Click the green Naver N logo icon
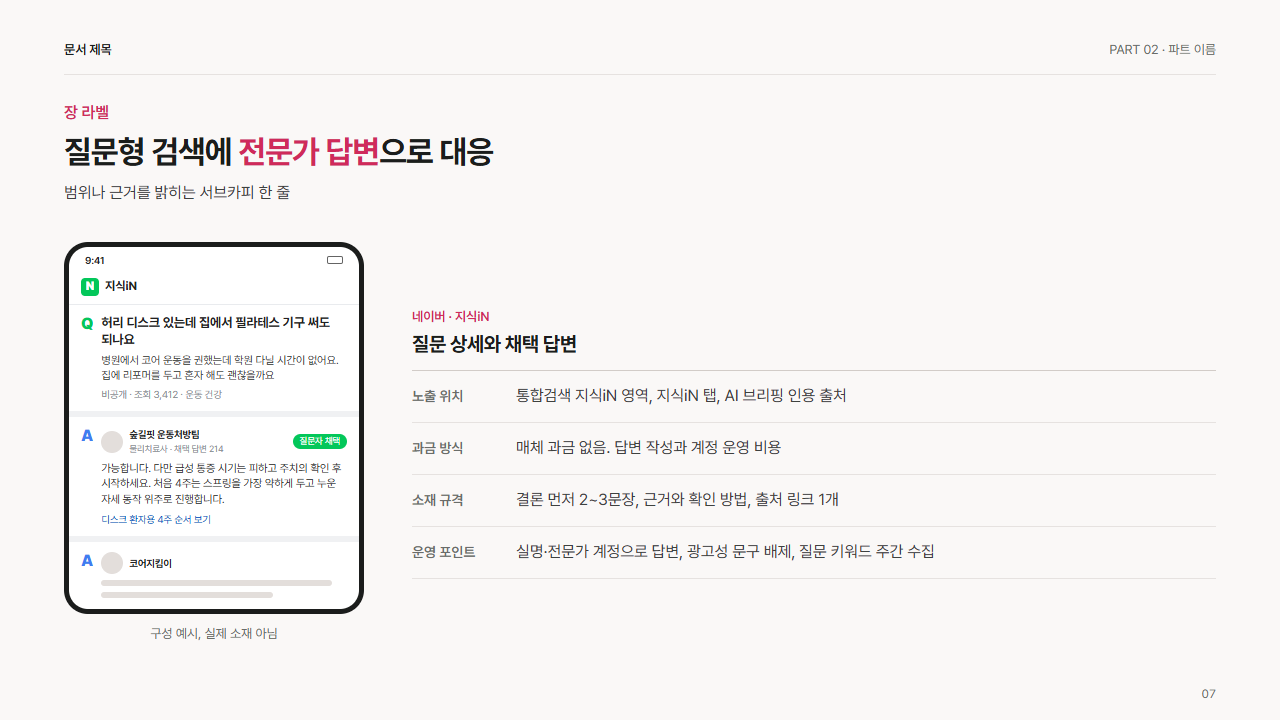Image resolution: width=1280 pixels, height=720 pixels. pos(90,287)
